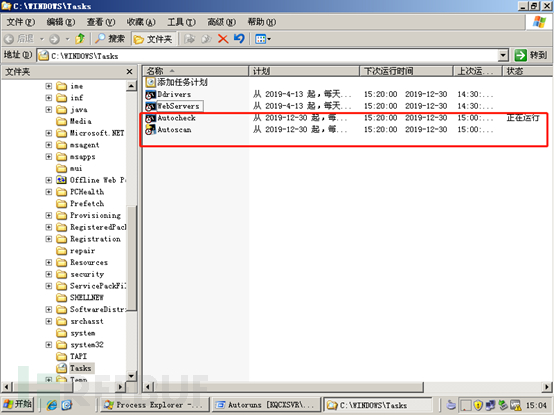Screen dimensions: 554x415
Task: Click the folder tree scroll up arrow
Action: (131, 85)
